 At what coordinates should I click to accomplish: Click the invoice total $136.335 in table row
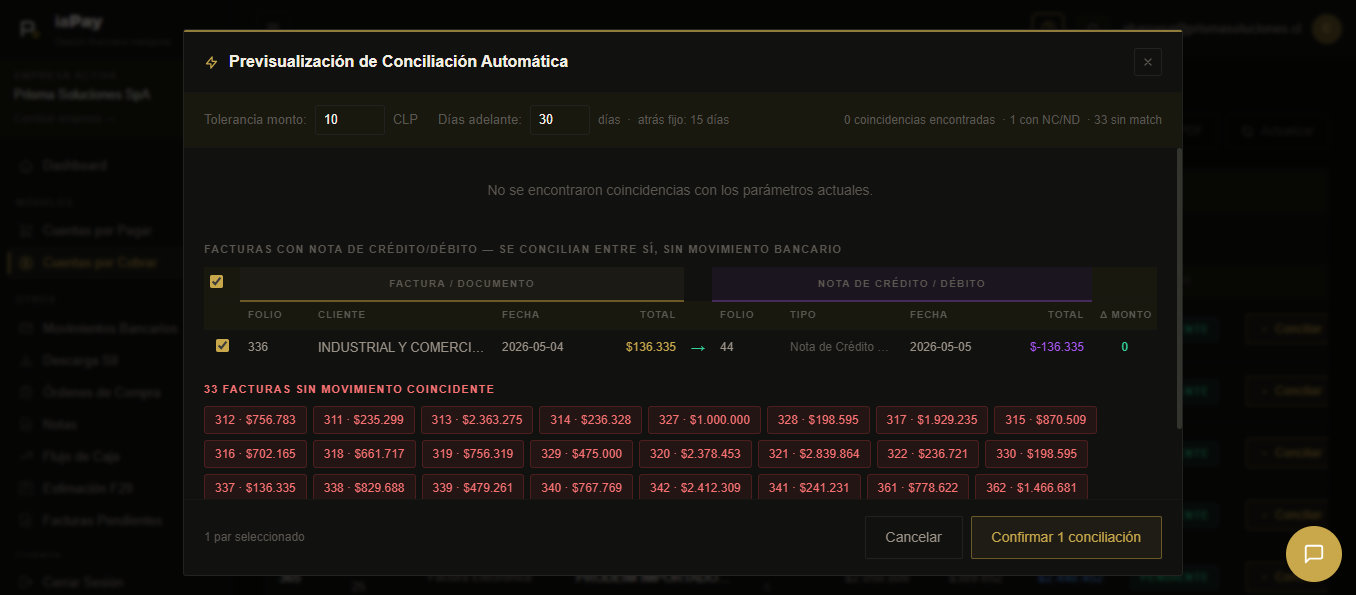point(651,347)
